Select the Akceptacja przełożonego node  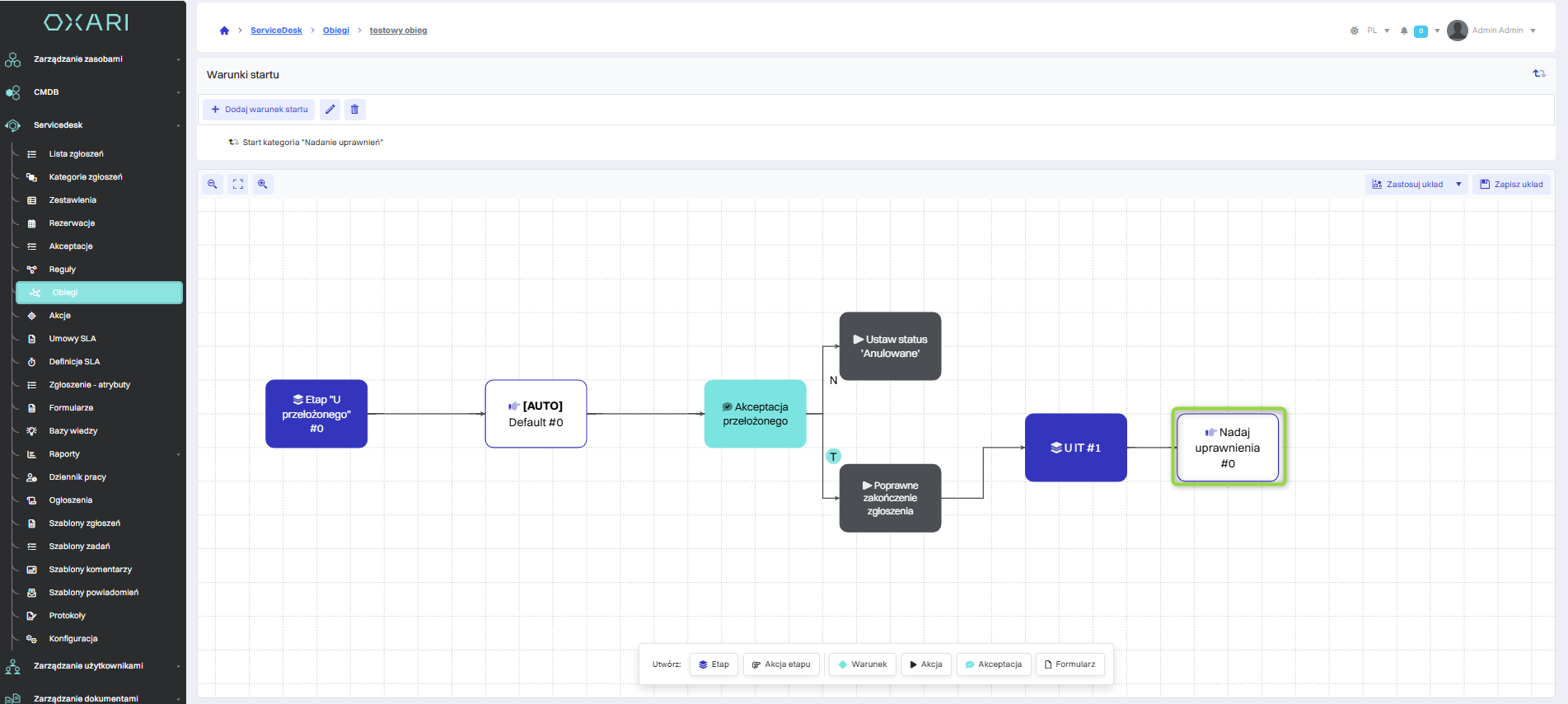click(755, 414)
